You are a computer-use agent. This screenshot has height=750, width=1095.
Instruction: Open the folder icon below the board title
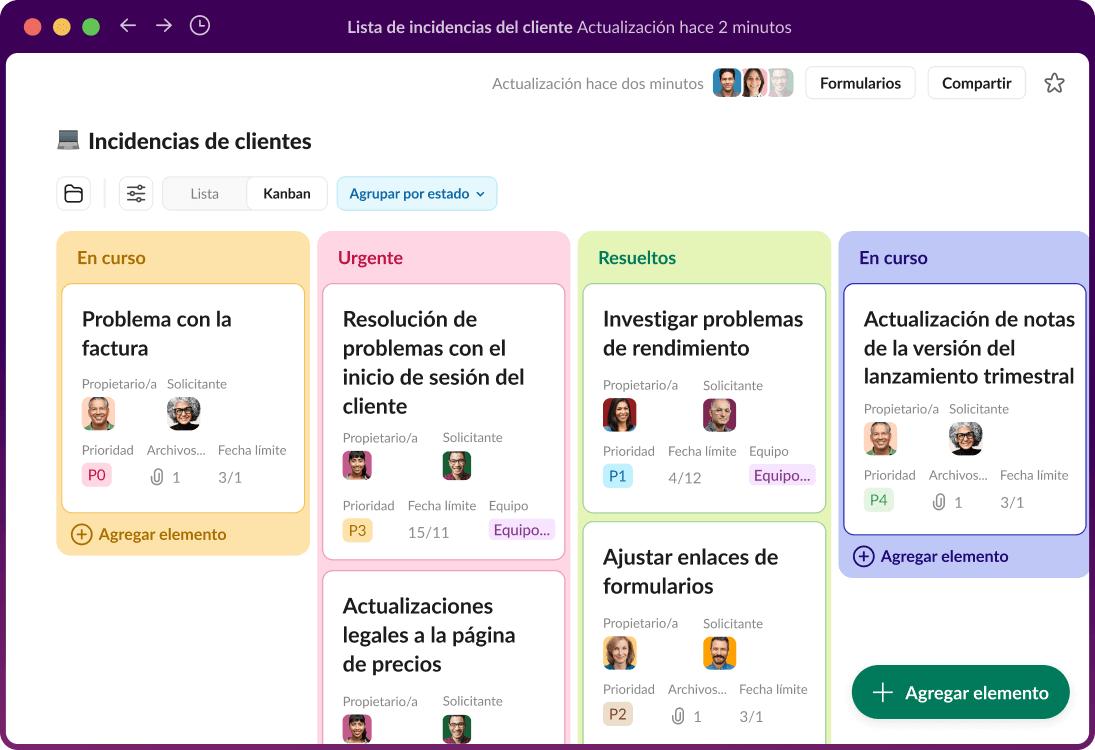73,193
